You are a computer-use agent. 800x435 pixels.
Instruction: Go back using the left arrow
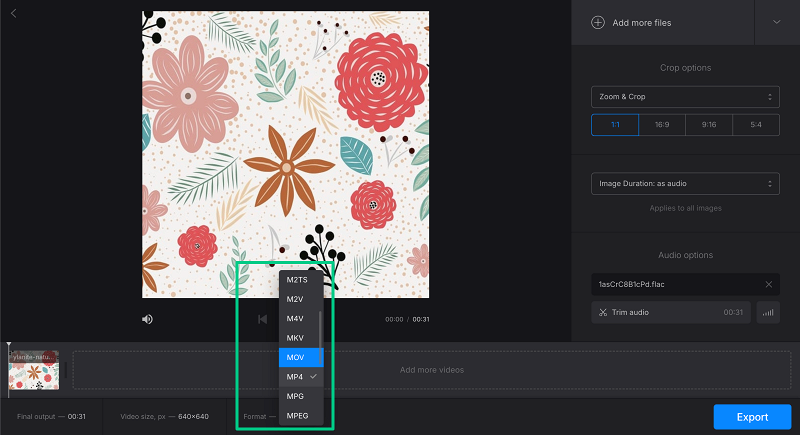coord(14,14)
